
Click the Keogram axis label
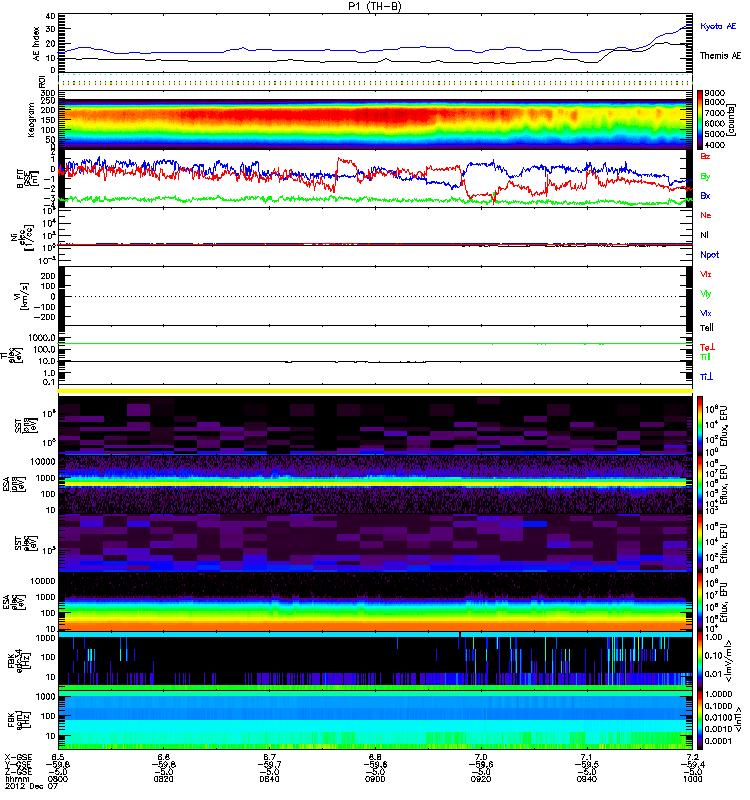31,119
